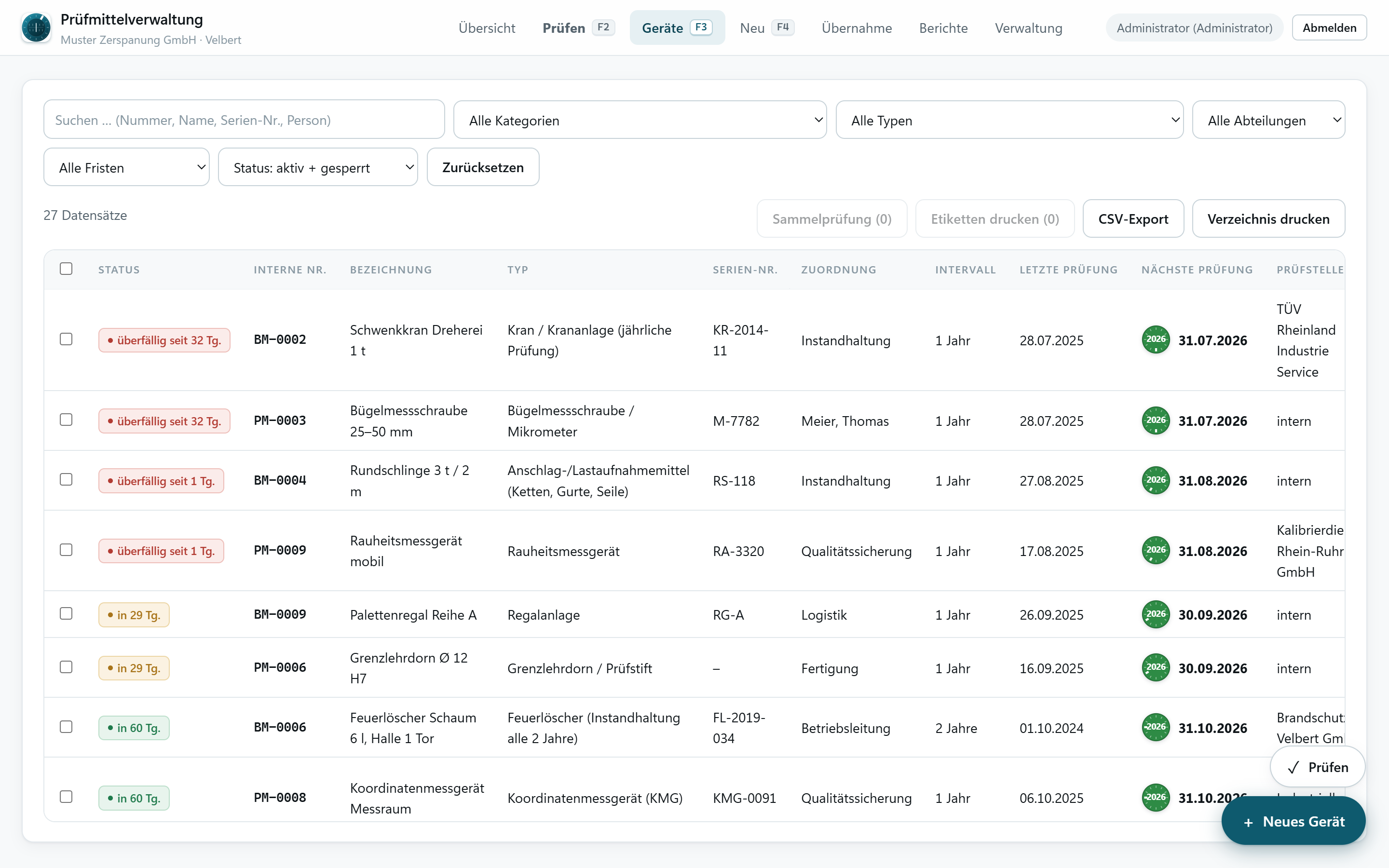Click the Administrator (Administrator) user pill
Screen dimensions: 1389x868
tap(1195, 27)
